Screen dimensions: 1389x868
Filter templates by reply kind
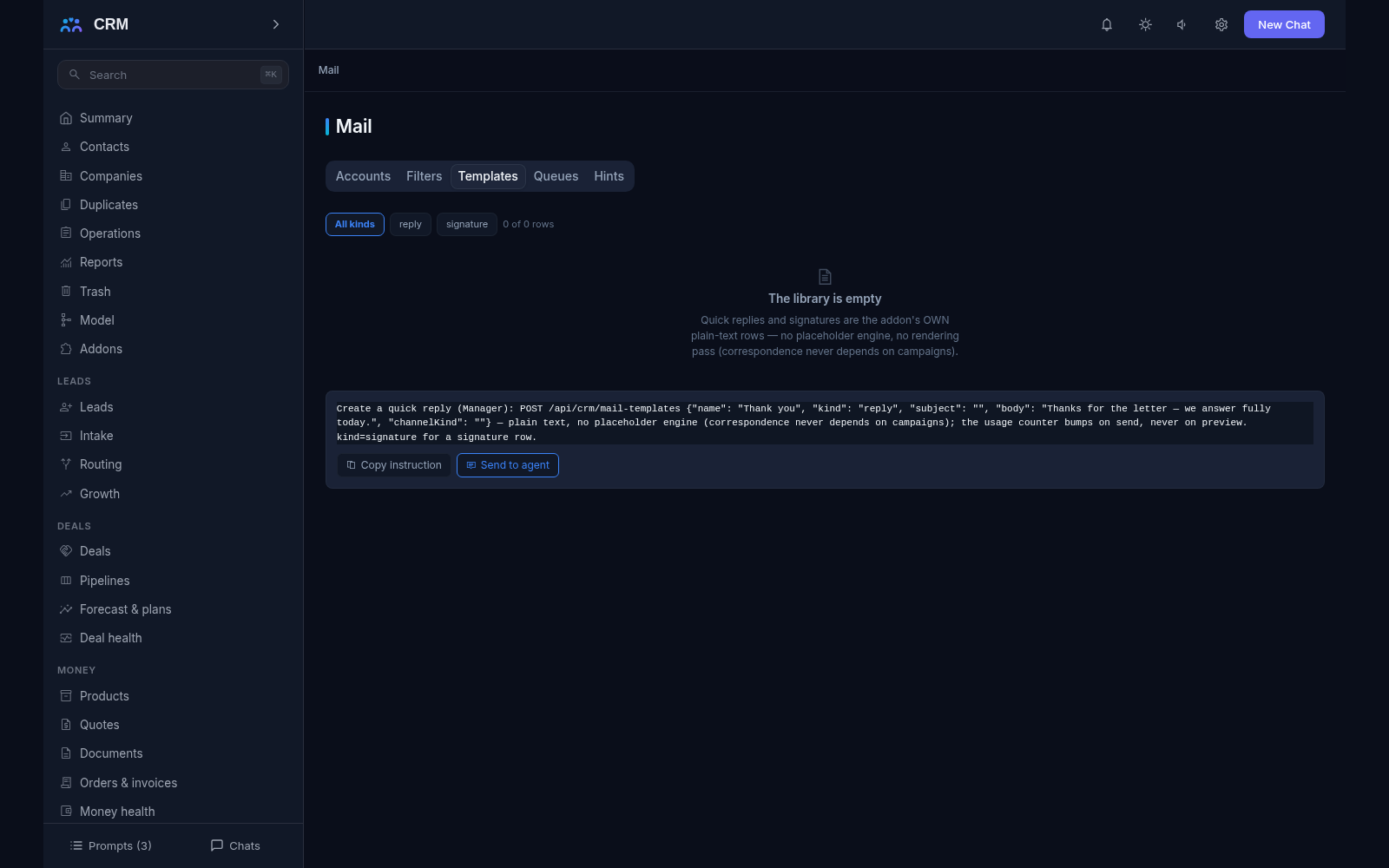tap(411, 224)
